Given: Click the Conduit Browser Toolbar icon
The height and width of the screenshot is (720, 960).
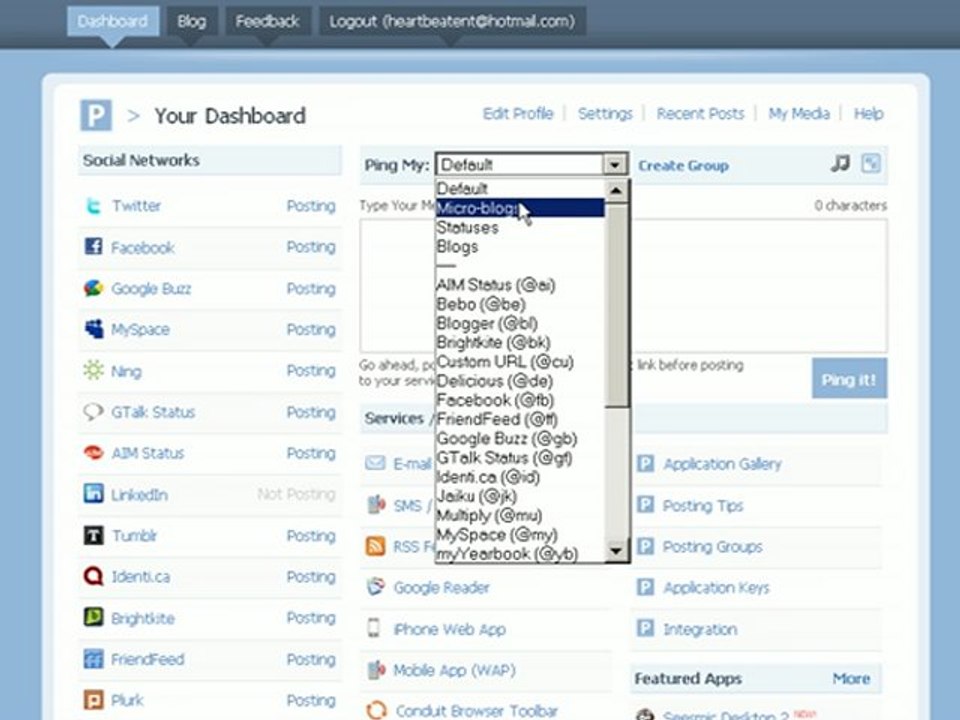Looking at the screenshot, I should pyautogui.click(x=376, y=710).
